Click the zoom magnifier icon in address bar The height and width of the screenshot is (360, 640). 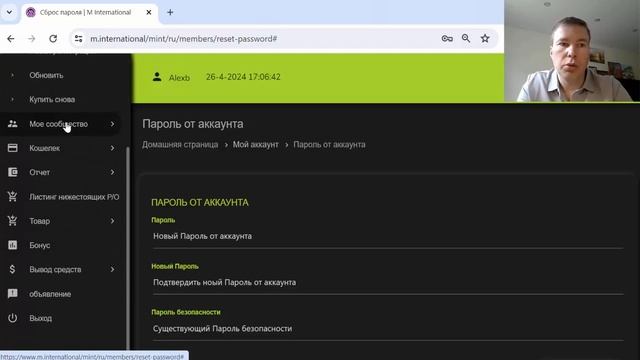click(x=466, y=39)
